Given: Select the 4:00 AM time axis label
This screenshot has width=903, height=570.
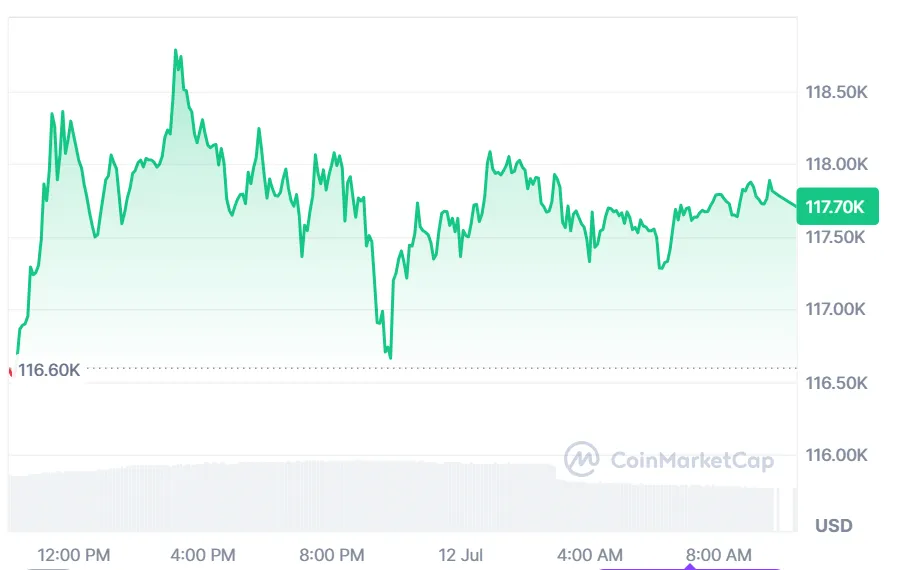Looking at the screenshot, I should pyautogui.click(x=590, y=554).
